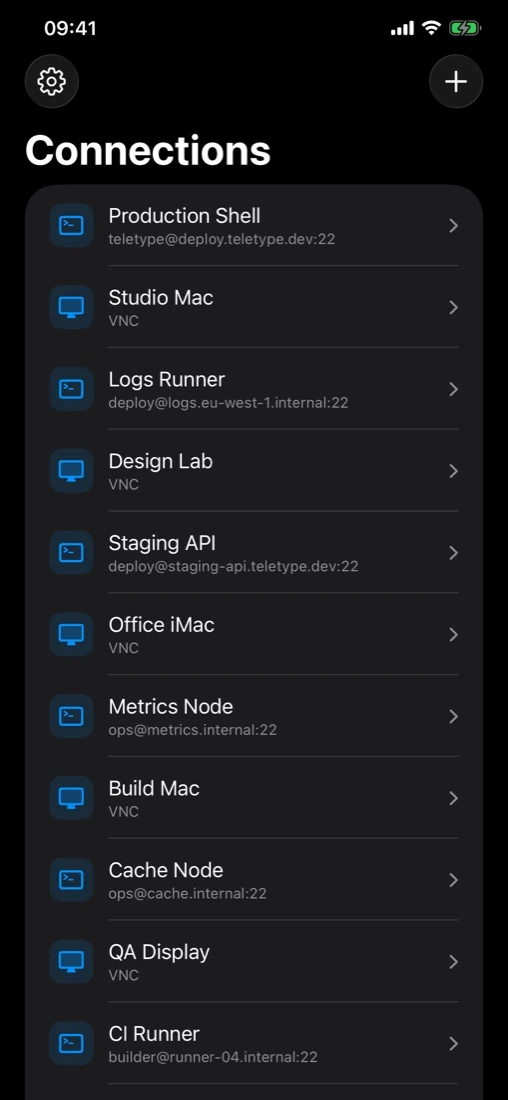Add a new connection with plus button

coord(456,81)
